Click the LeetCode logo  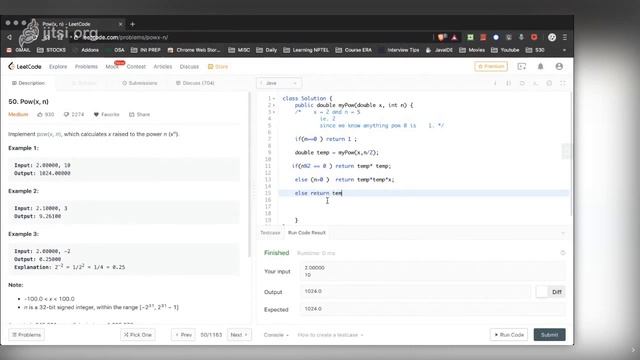coord(25,67)
